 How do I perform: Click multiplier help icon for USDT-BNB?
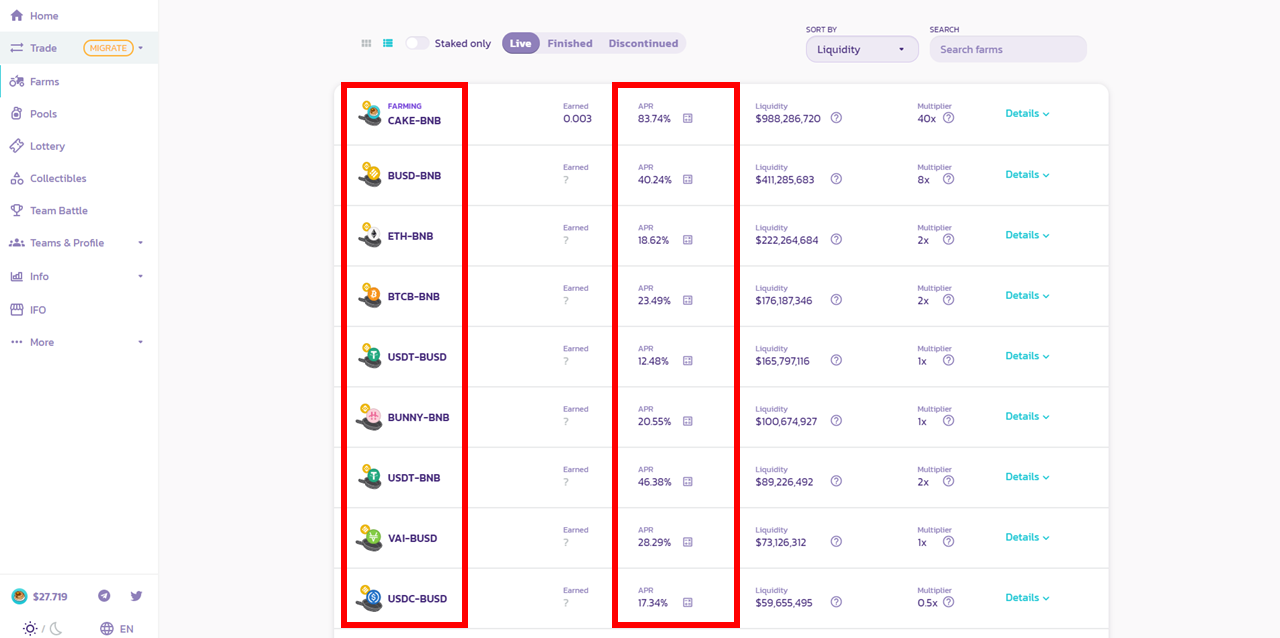pos(948,481)
